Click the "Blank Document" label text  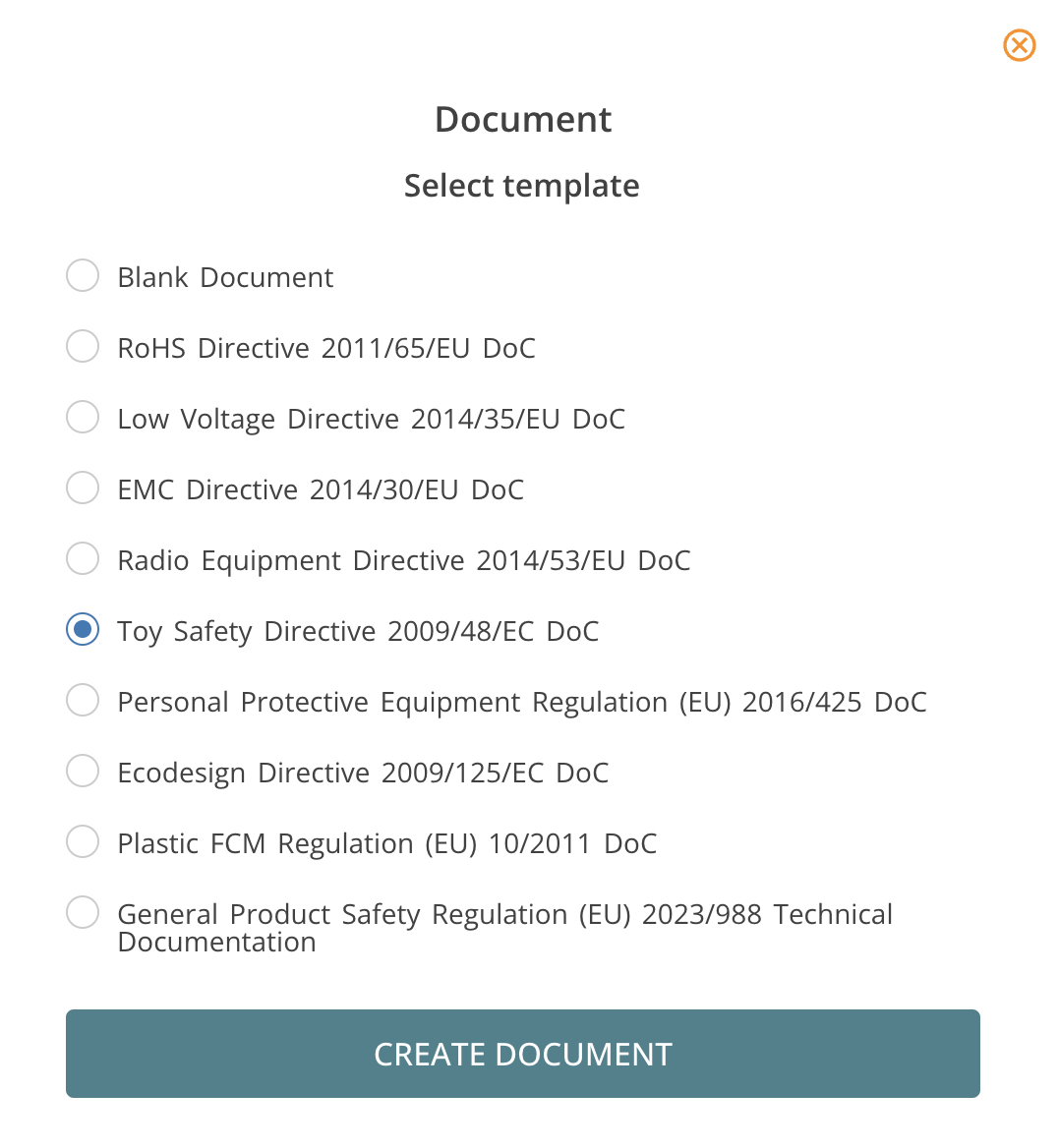pos(226,277)
